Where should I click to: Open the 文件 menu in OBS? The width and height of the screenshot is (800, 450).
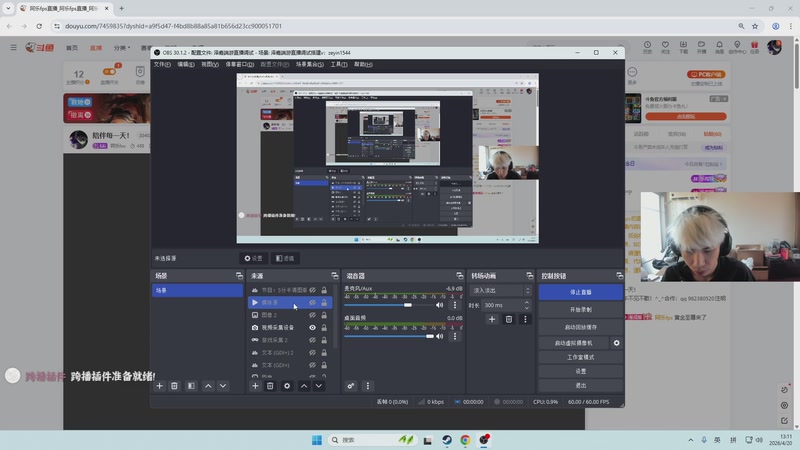[x=162, y=64]
